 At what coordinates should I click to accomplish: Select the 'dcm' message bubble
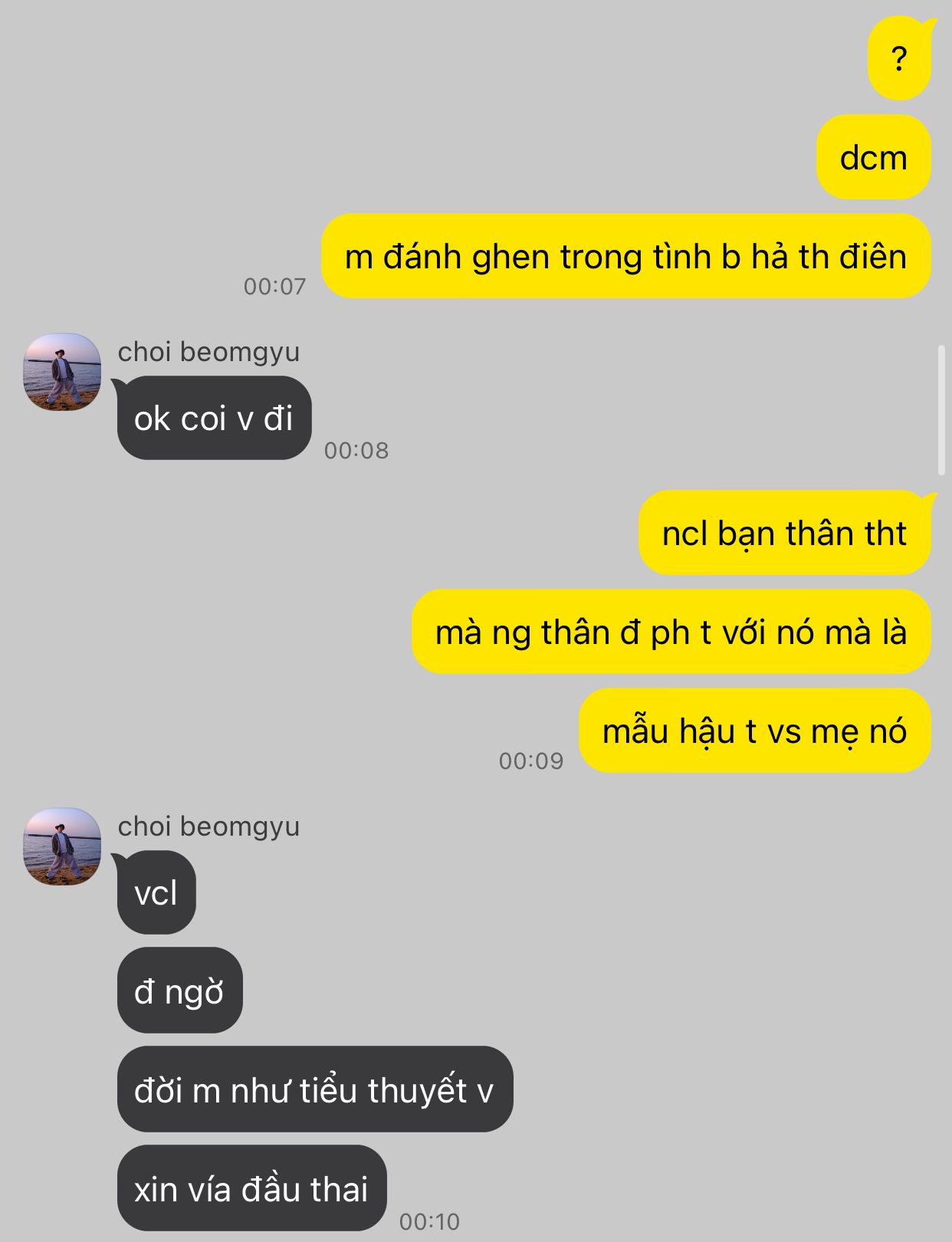(874, 157)
